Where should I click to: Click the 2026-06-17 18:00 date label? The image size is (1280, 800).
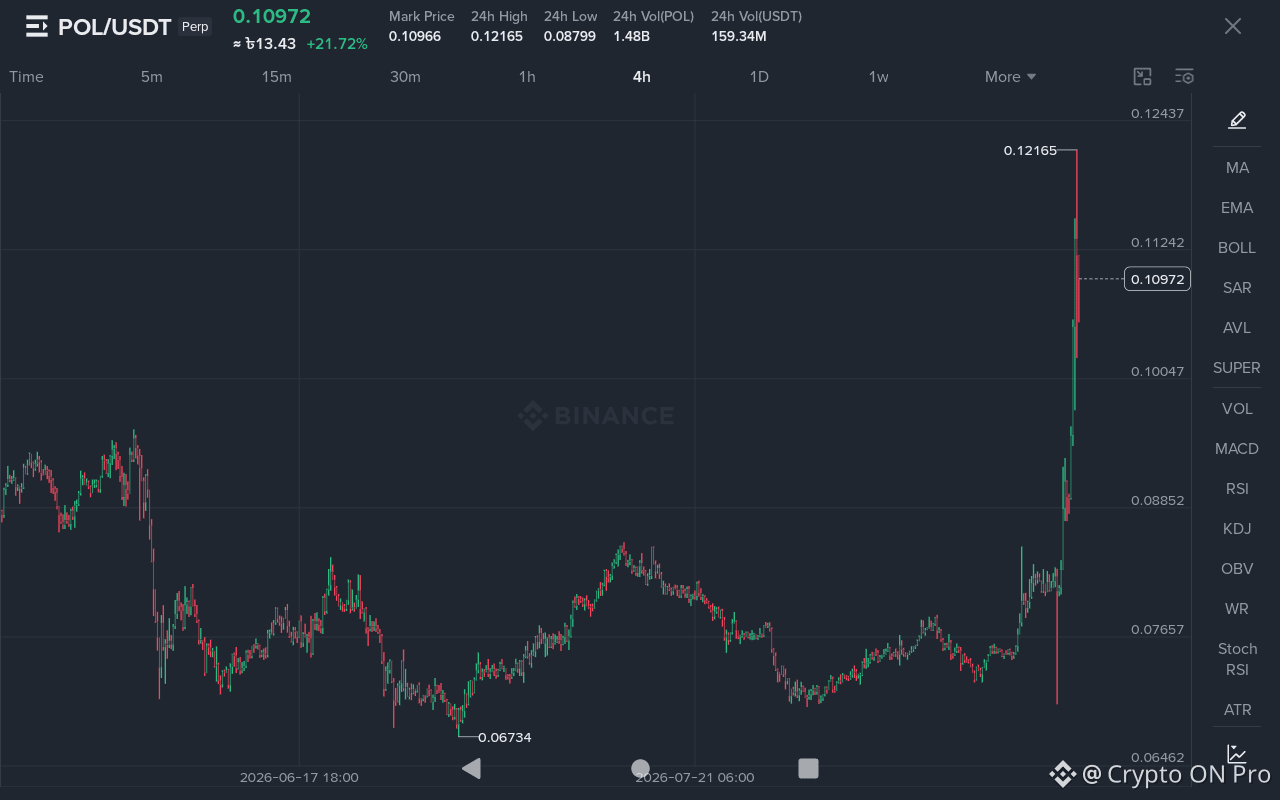pyautogui.click(x=299, y=777)
